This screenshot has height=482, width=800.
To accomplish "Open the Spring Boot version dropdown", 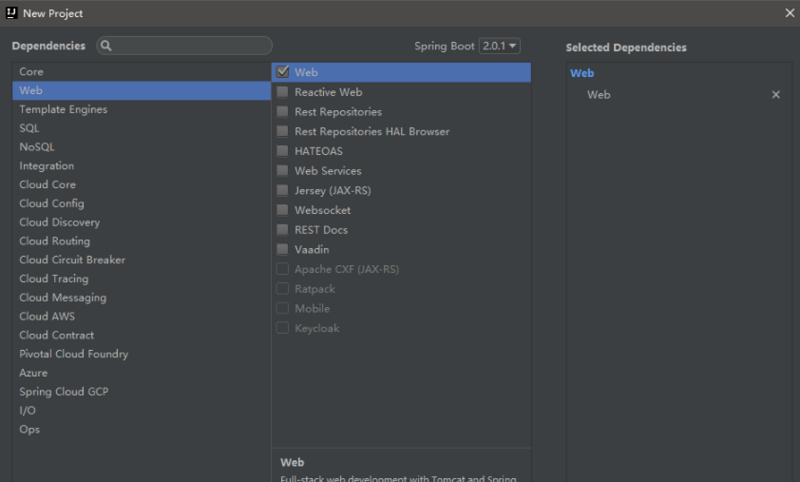I will point(500,46).
